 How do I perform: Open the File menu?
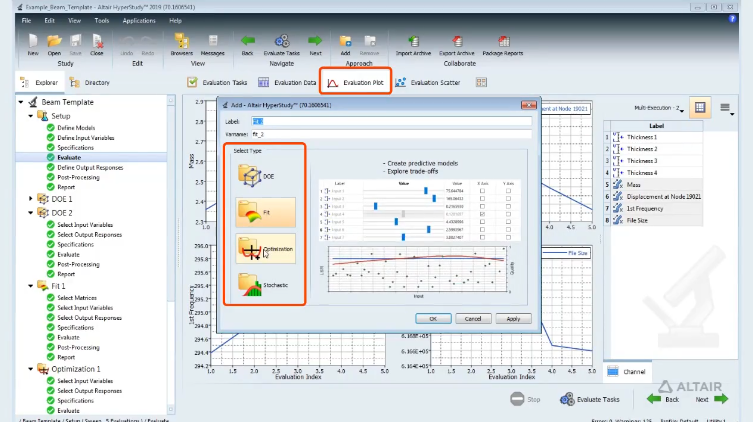point(26,21)
